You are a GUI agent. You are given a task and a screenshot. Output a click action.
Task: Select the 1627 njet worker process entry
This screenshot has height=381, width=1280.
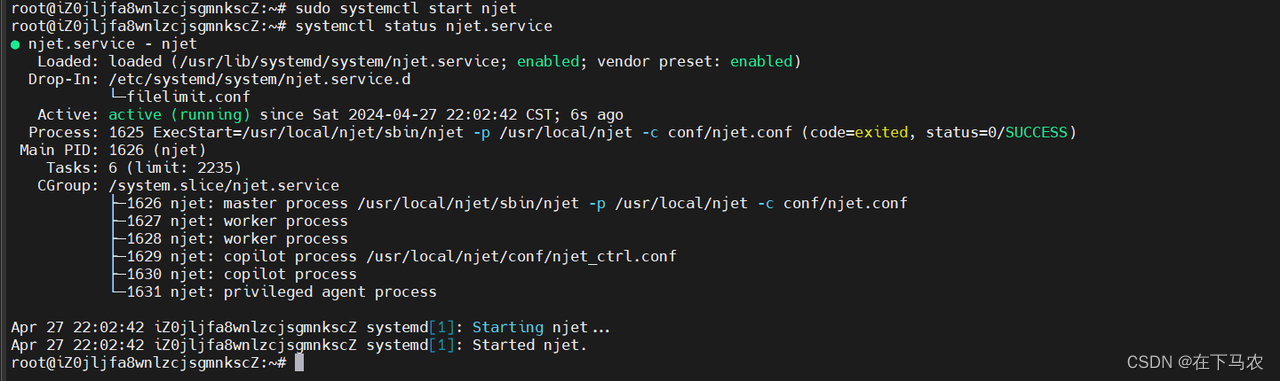[x=237, y=221]
